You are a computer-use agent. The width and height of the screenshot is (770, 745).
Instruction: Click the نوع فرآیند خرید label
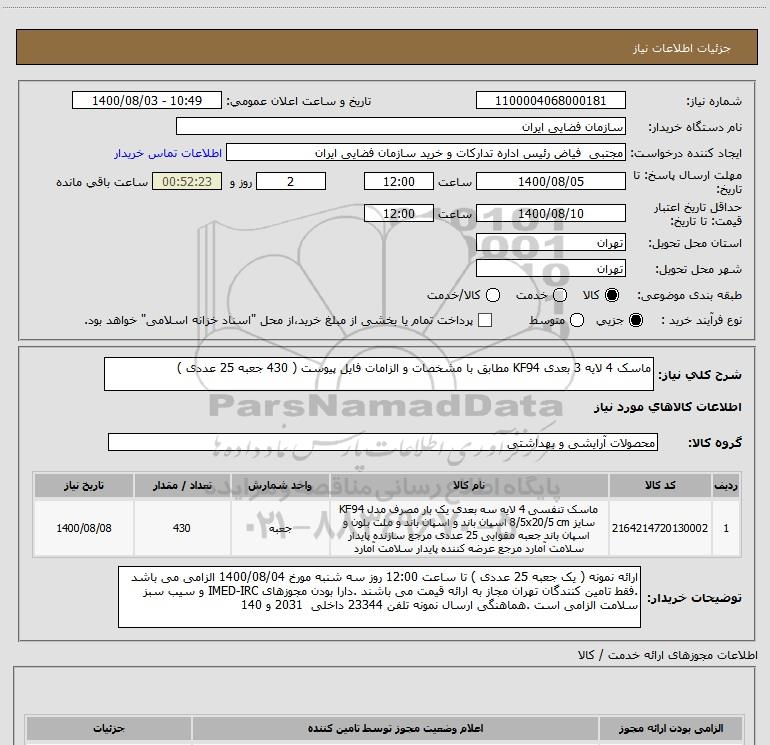click(701, 320)
